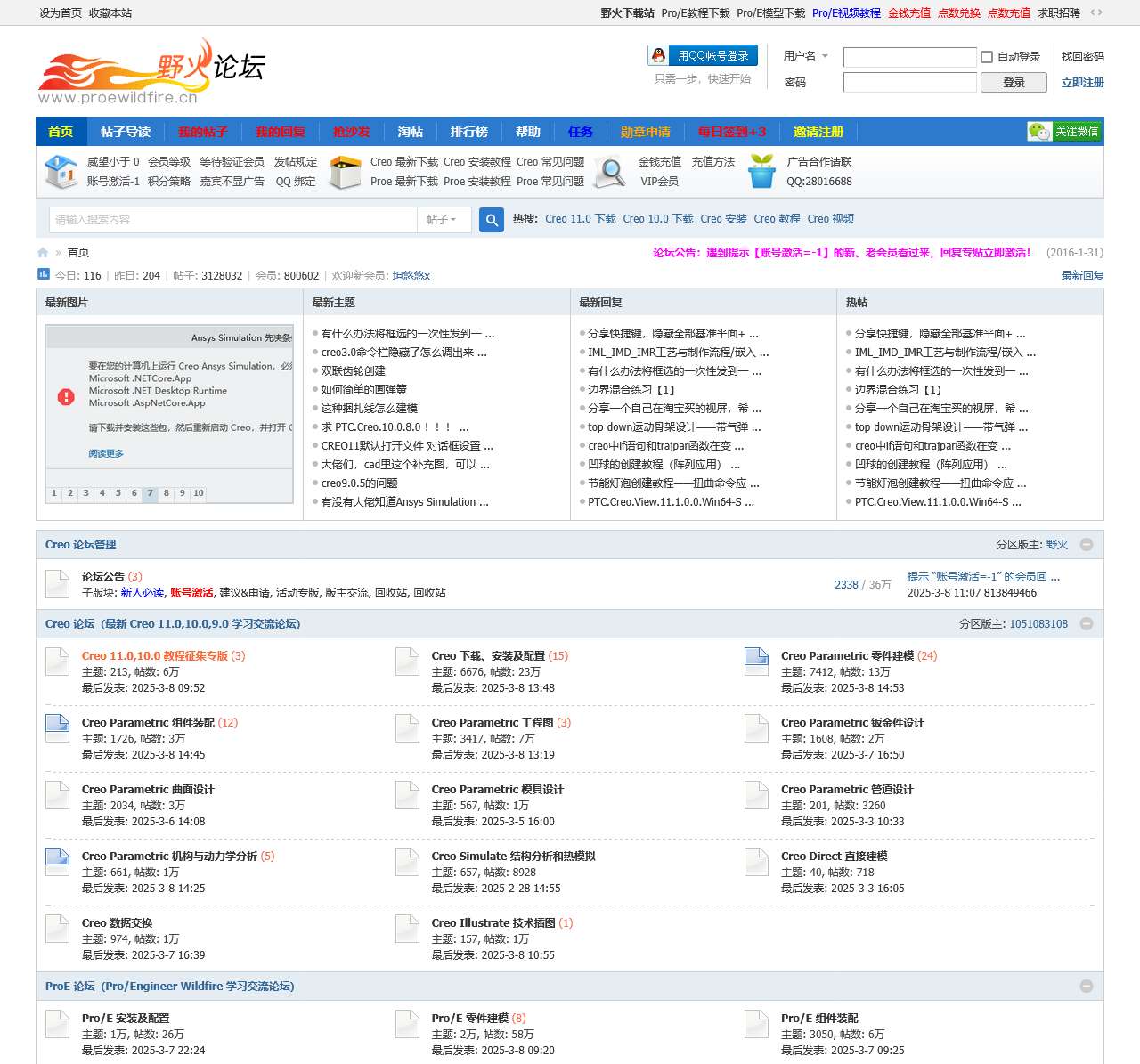Open the 金钱充值 top bar link
Image resolution: width=1140 pixels, height=1064 pixels.
click(909, 13)
